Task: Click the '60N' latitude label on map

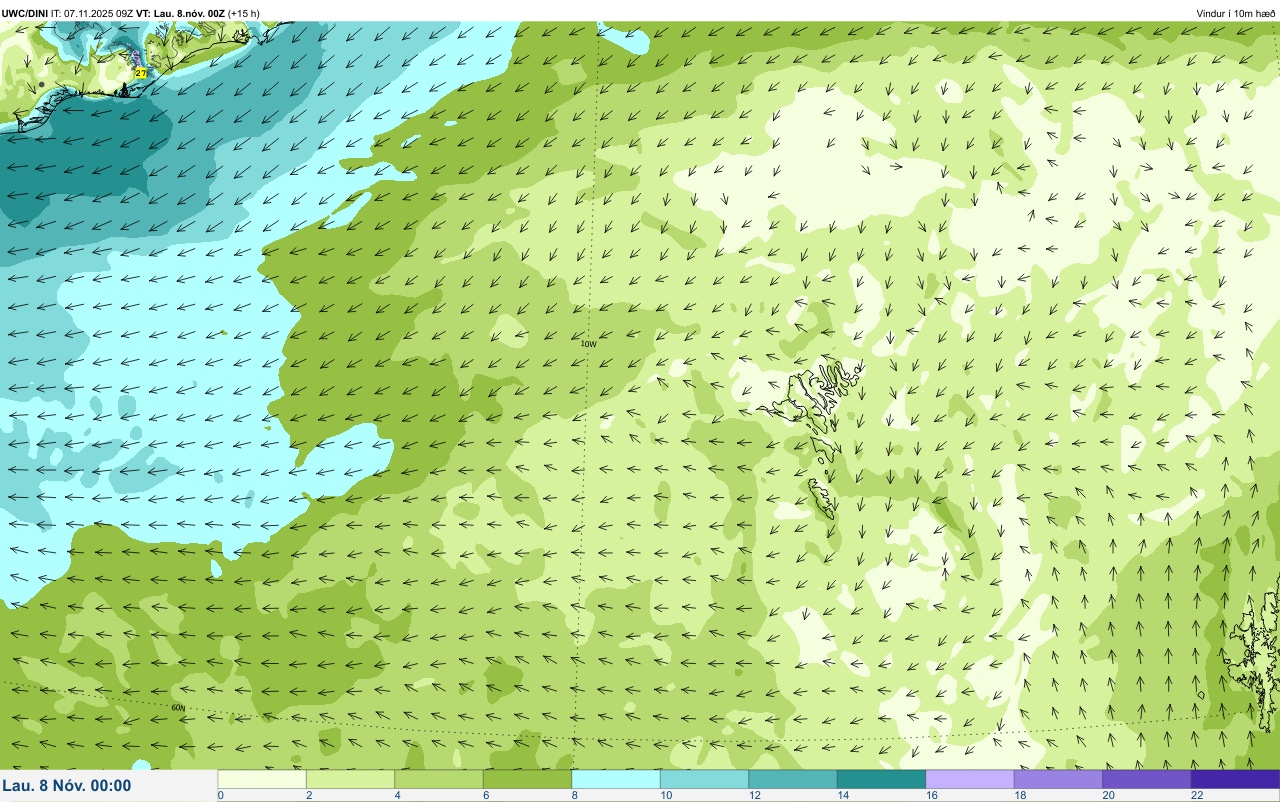Action: click(x=178, y=707)
